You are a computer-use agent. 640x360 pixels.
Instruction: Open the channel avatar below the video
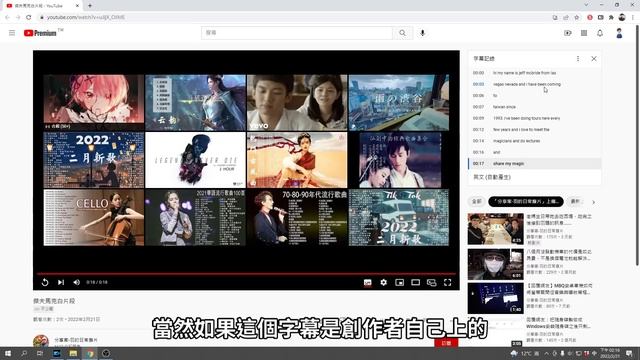(x=41, y=341)
